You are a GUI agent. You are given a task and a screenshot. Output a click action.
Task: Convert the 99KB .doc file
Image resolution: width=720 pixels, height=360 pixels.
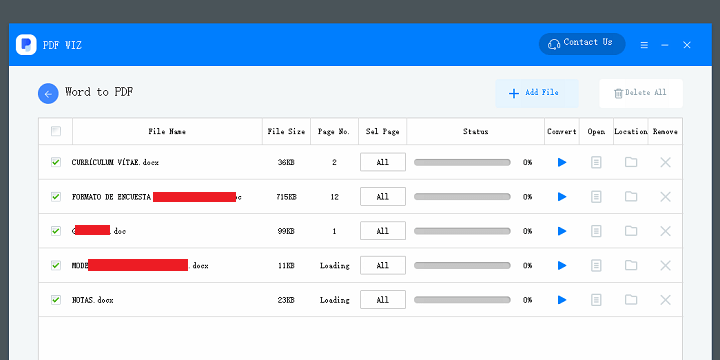coord(562,231)
